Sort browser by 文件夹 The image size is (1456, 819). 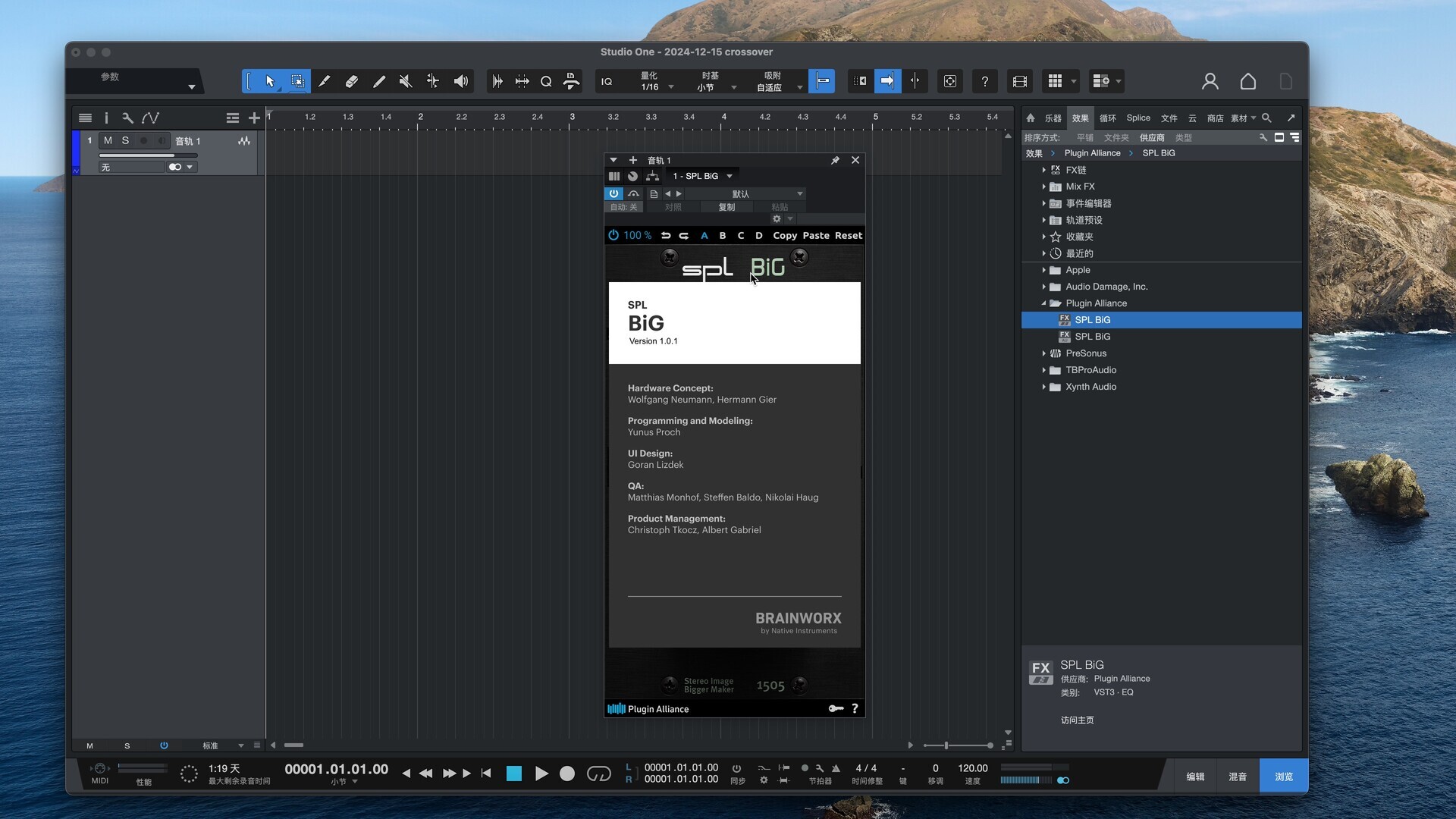[1116, 138]
